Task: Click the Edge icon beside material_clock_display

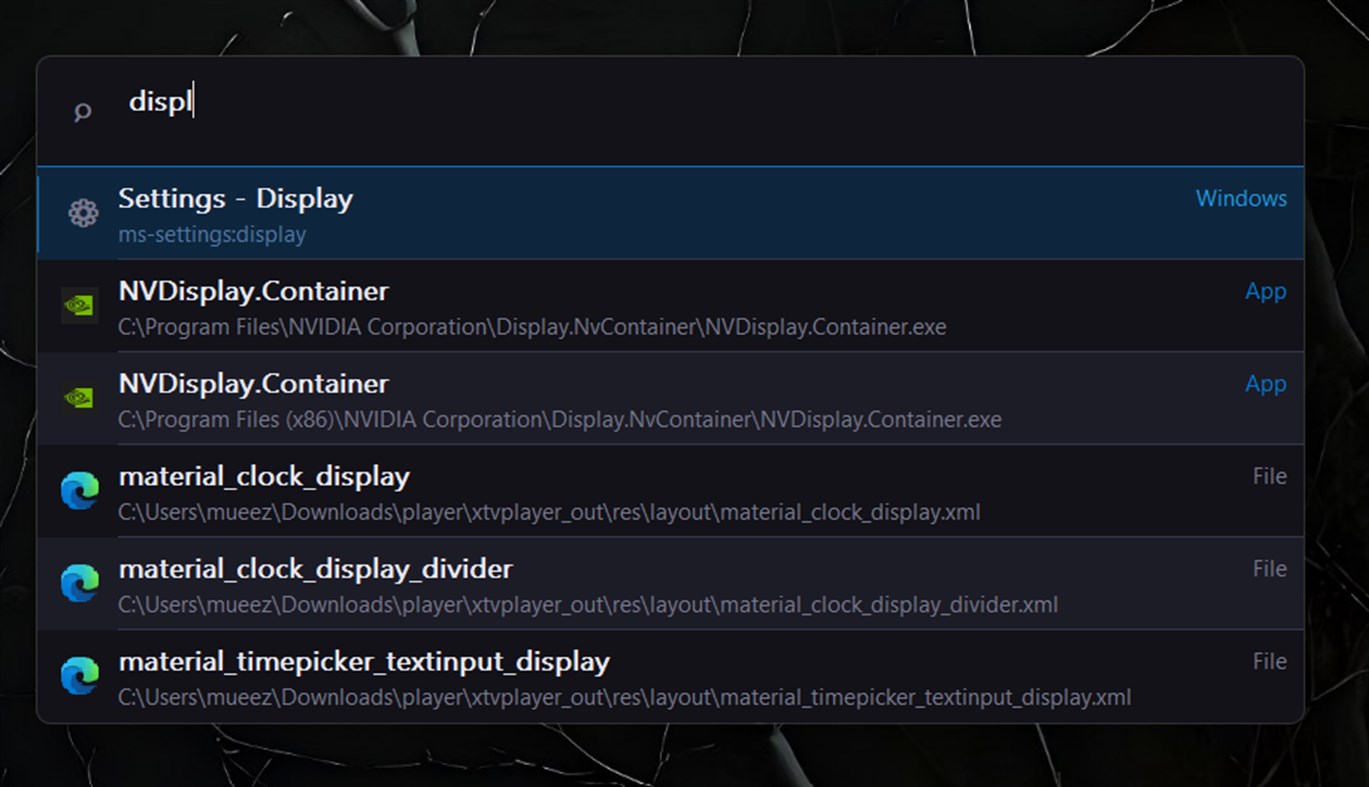Action: (79, 491)
